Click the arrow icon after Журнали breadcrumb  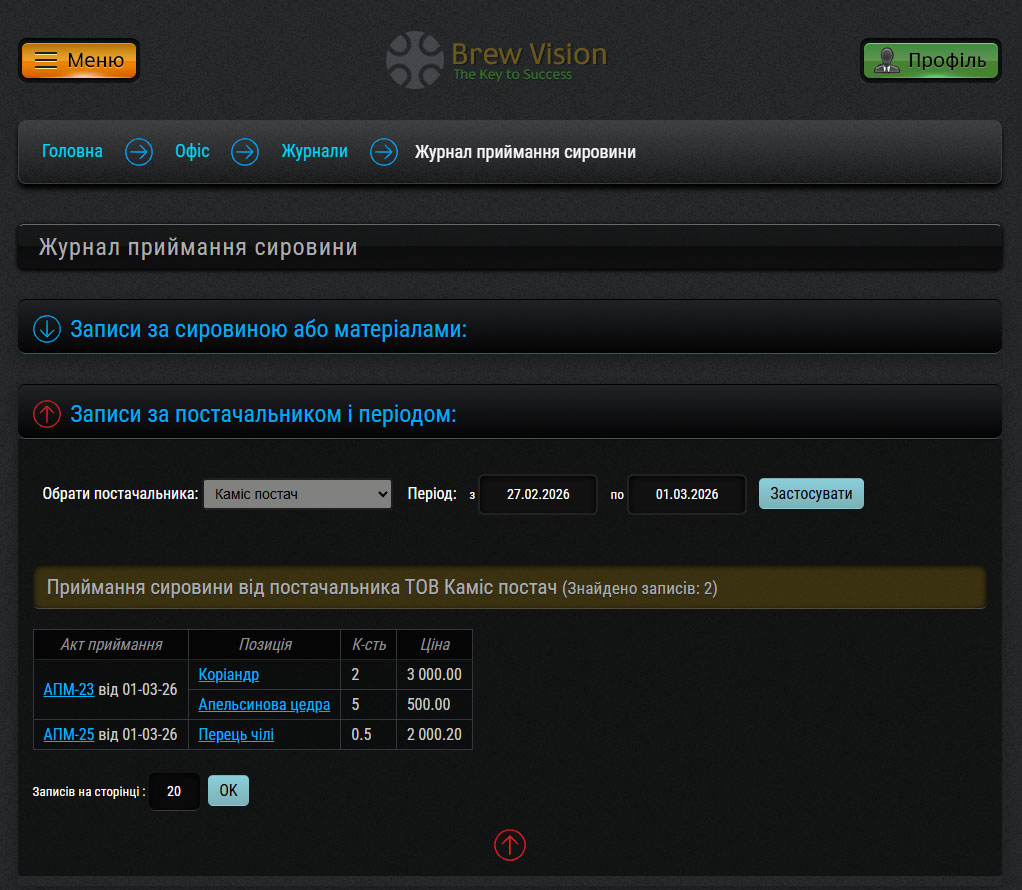(384, 152)
